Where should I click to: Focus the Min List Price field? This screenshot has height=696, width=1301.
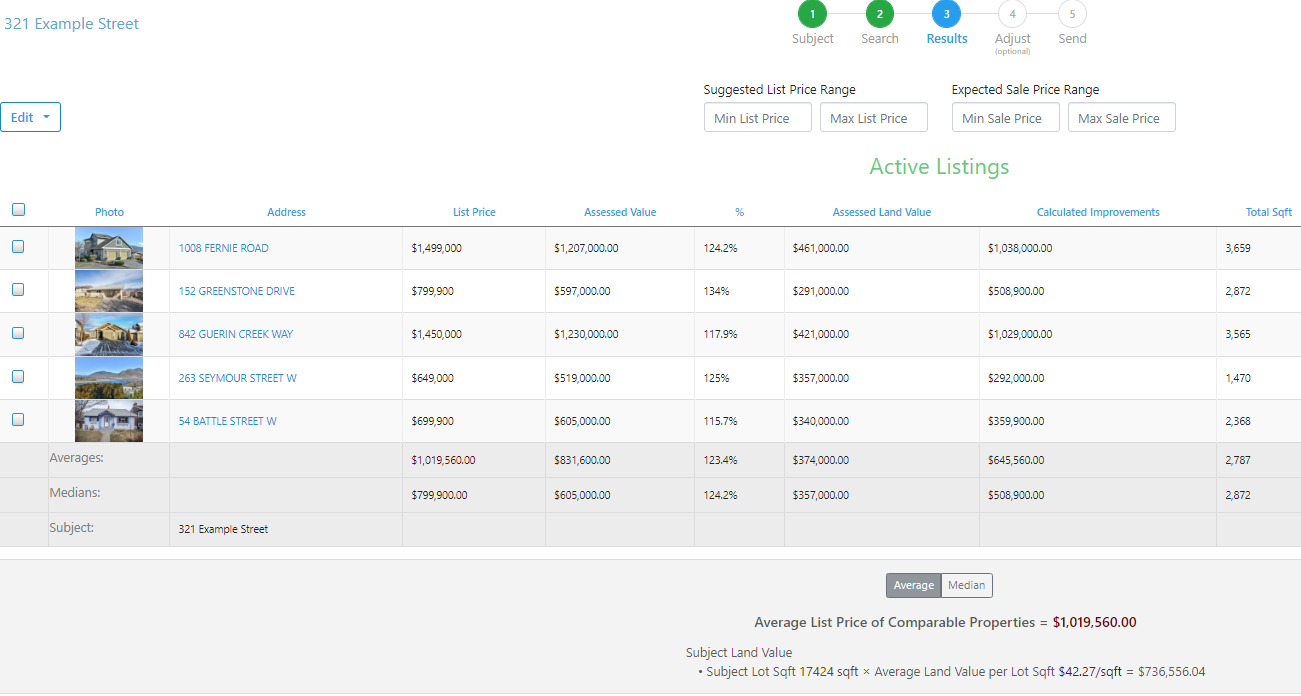pos(758,118)
